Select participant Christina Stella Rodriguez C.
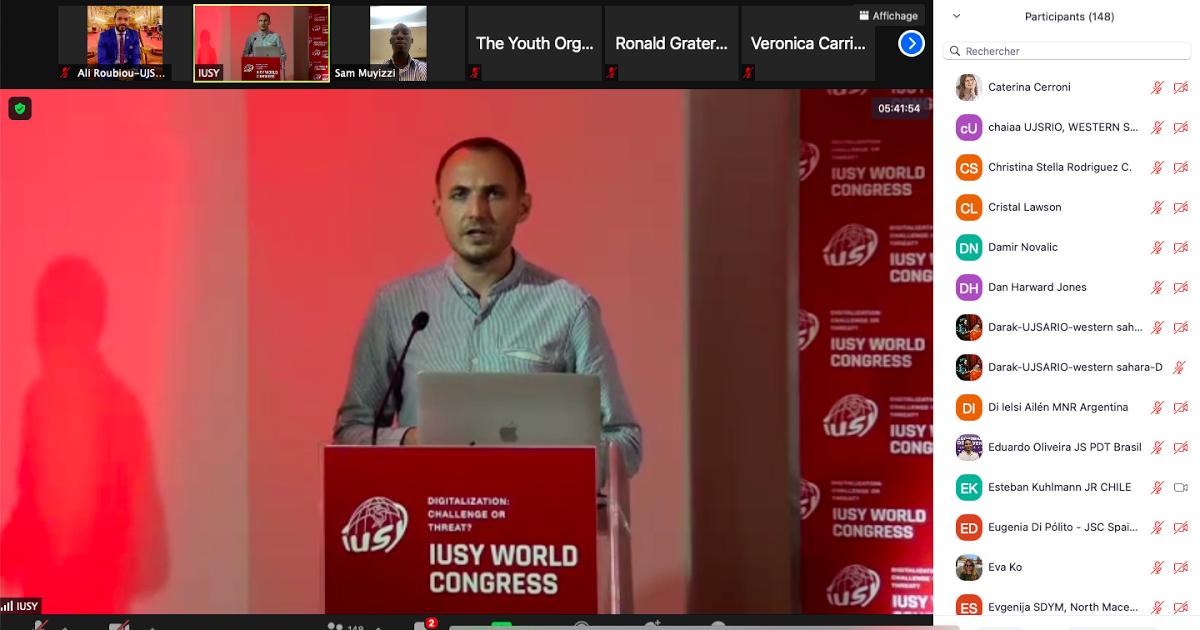Viewport: 1200px width, 630px height. [x=1067, y=167]
